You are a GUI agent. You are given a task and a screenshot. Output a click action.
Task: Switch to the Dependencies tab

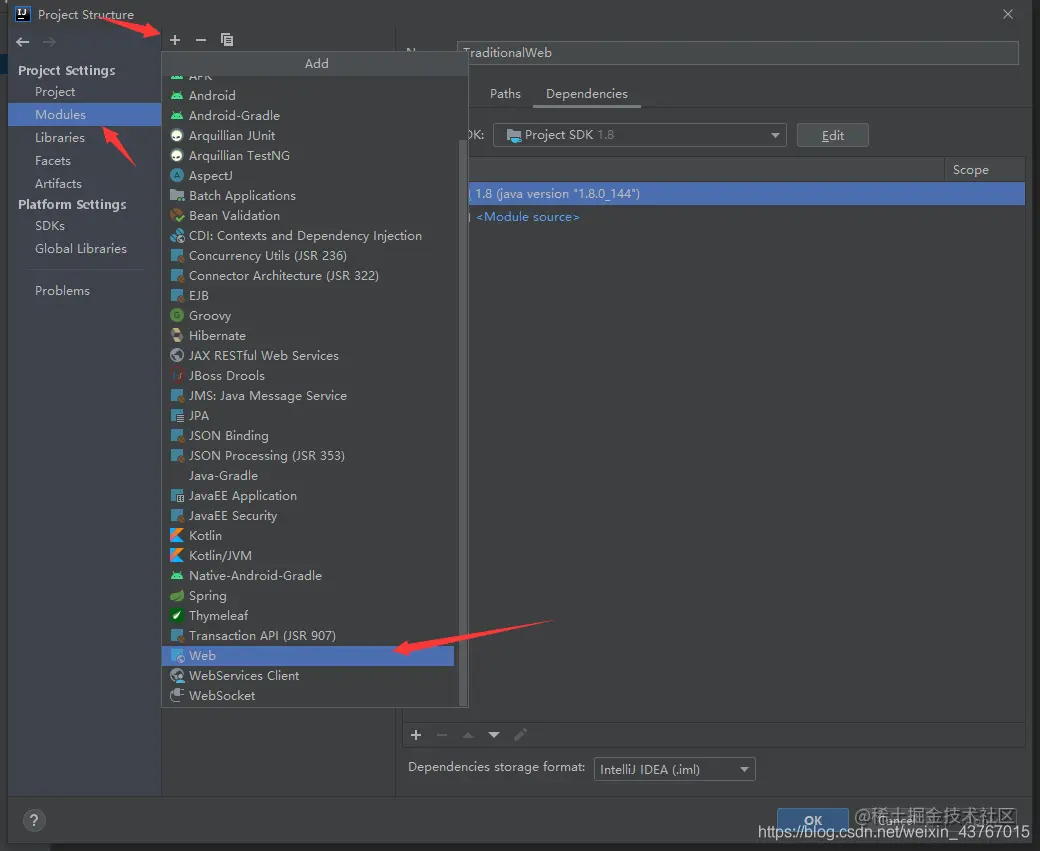click(x=587, y=94)
